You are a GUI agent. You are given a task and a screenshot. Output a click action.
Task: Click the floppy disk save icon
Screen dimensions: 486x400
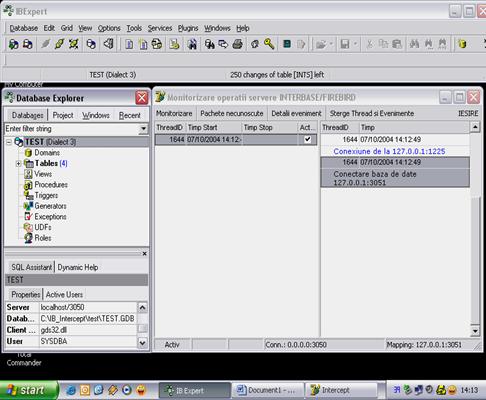click(345, 44)
